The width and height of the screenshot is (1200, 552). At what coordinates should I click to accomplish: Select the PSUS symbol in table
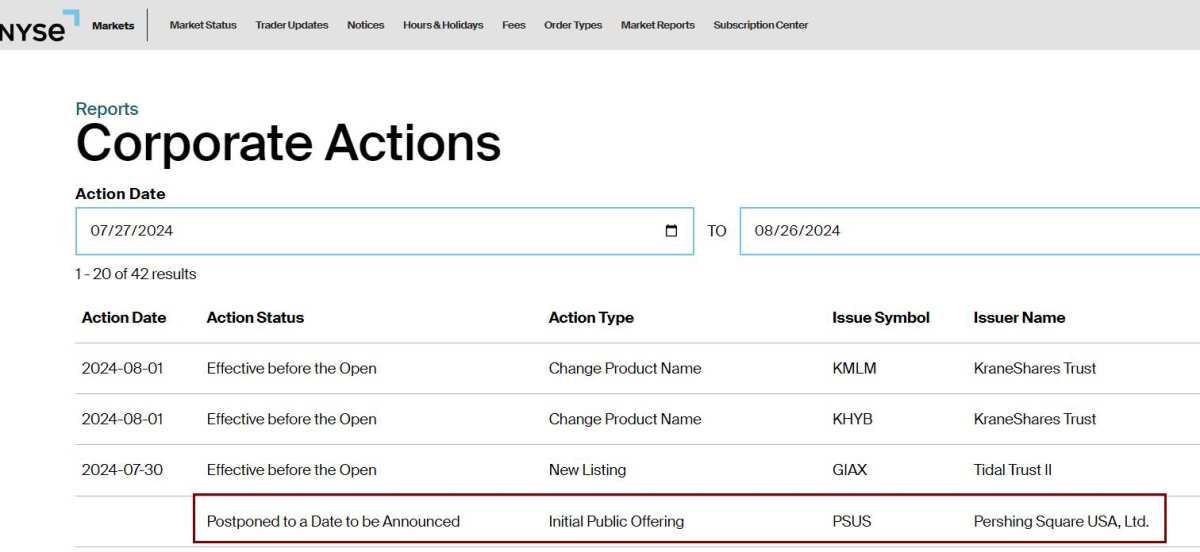pos(853,521)
